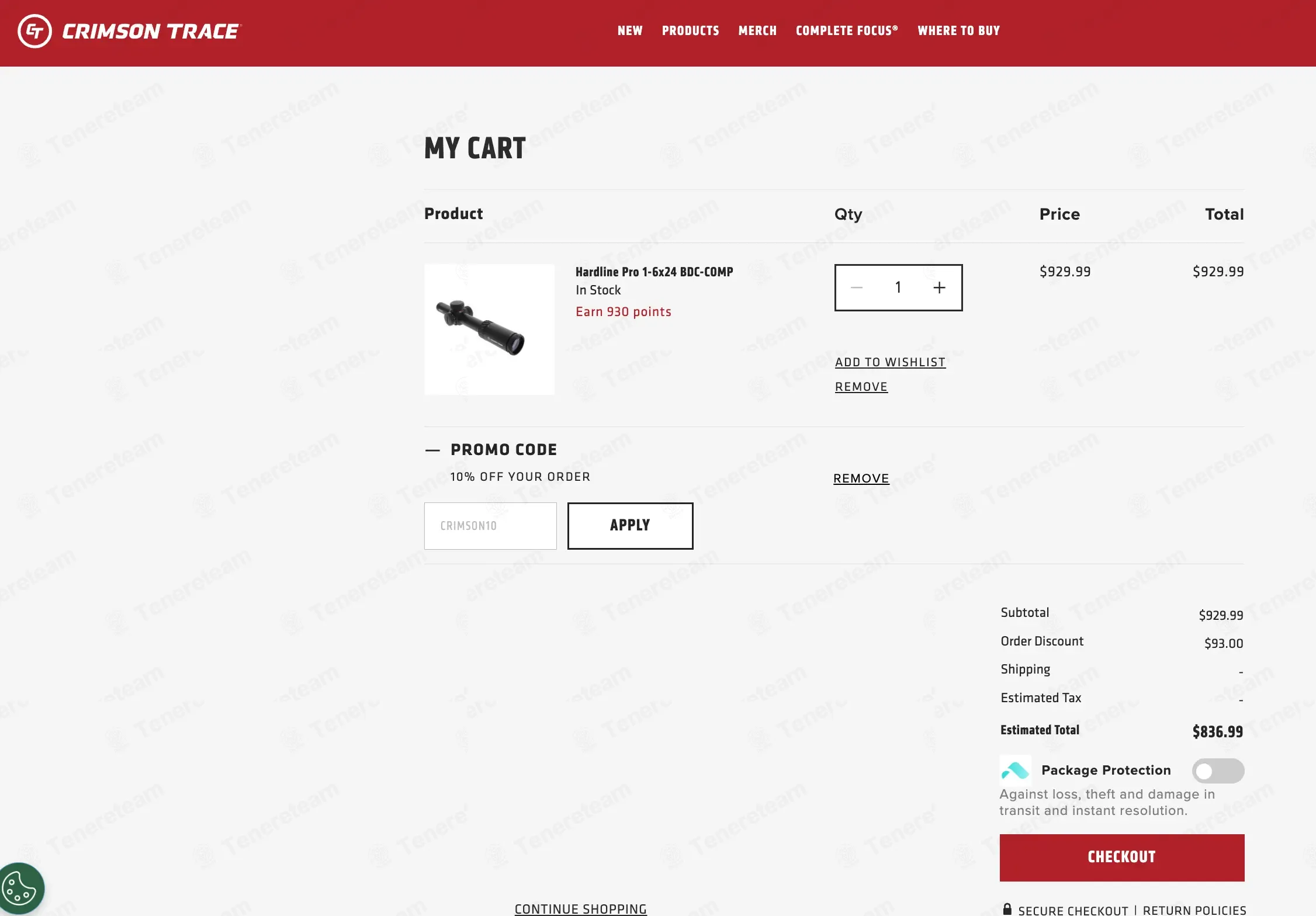Click the Estimated Total amount $836.99
1316x916 pixels.
1218,731
